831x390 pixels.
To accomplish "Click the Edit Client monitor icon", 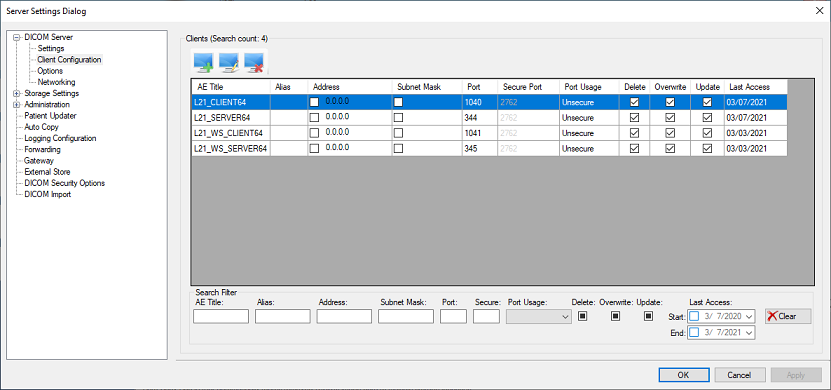I will (229, 63).
